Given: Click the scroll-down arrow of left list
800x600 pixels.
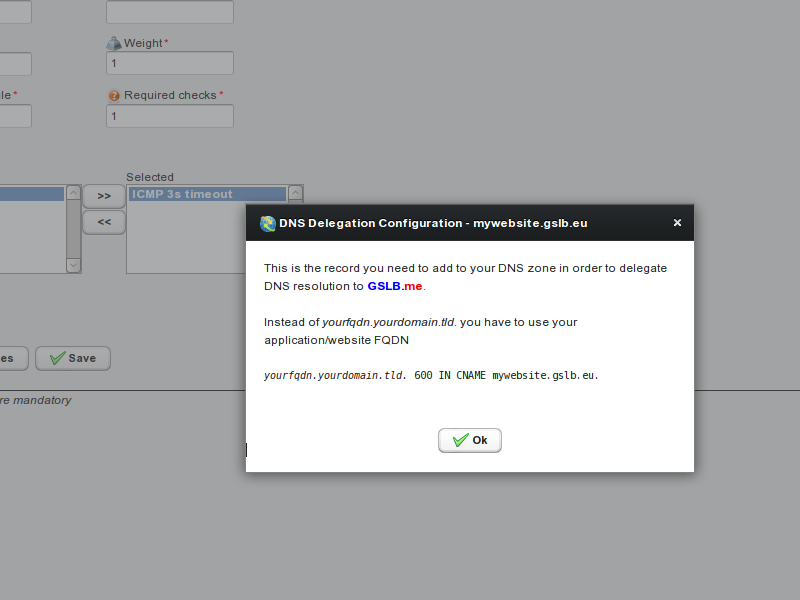Looking at the screenshot, I should point(73,265).
